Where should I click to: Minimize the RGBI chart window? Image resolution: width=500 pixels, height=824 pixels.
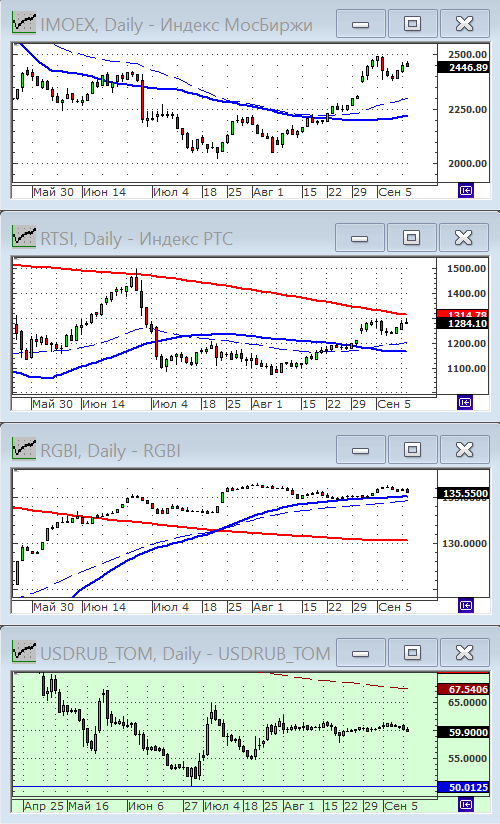point(360,450)
